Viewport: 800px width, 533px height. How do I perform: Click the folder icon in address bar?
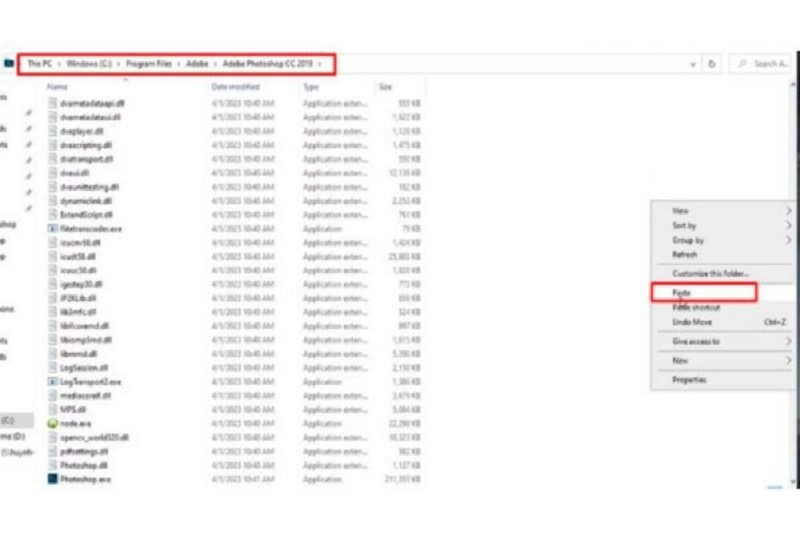click(x=9, y=63)
